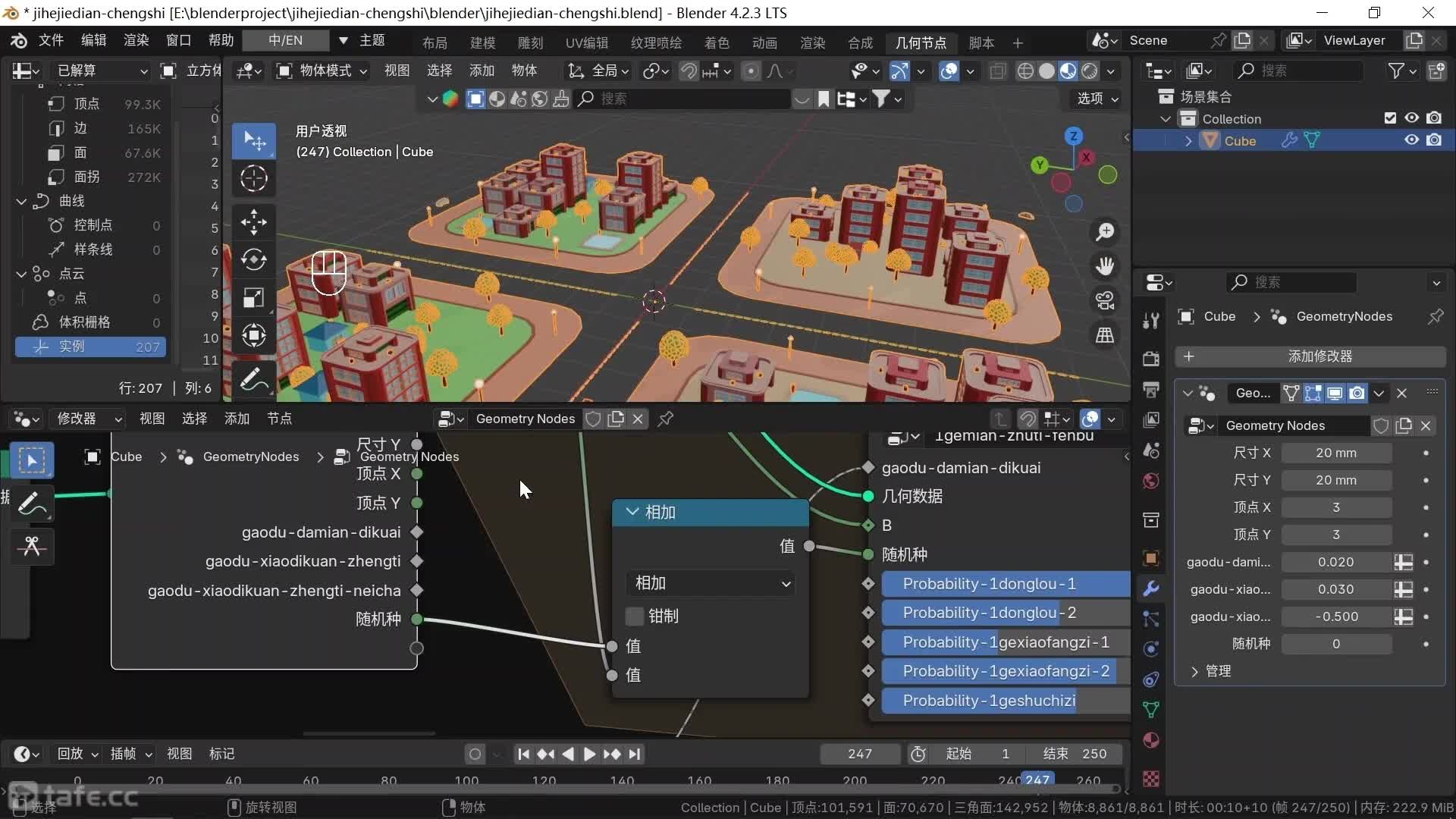Open the 相加 operation dropdown in the node
The height and width of the screenshot is (819, 1456).
tap(711, 583)
